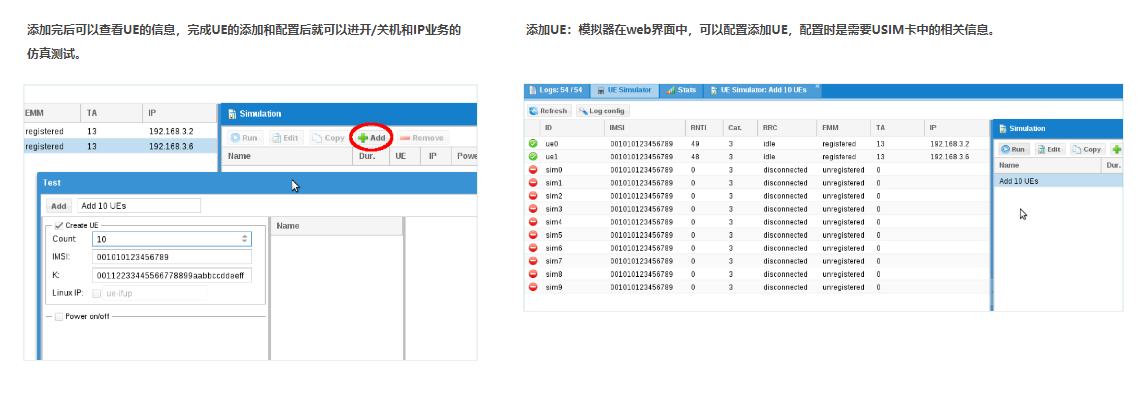
Task: Click IP 192.168.3.6 in ue1 row of right table
Action: pyautogui.click(x=950, y=157)
